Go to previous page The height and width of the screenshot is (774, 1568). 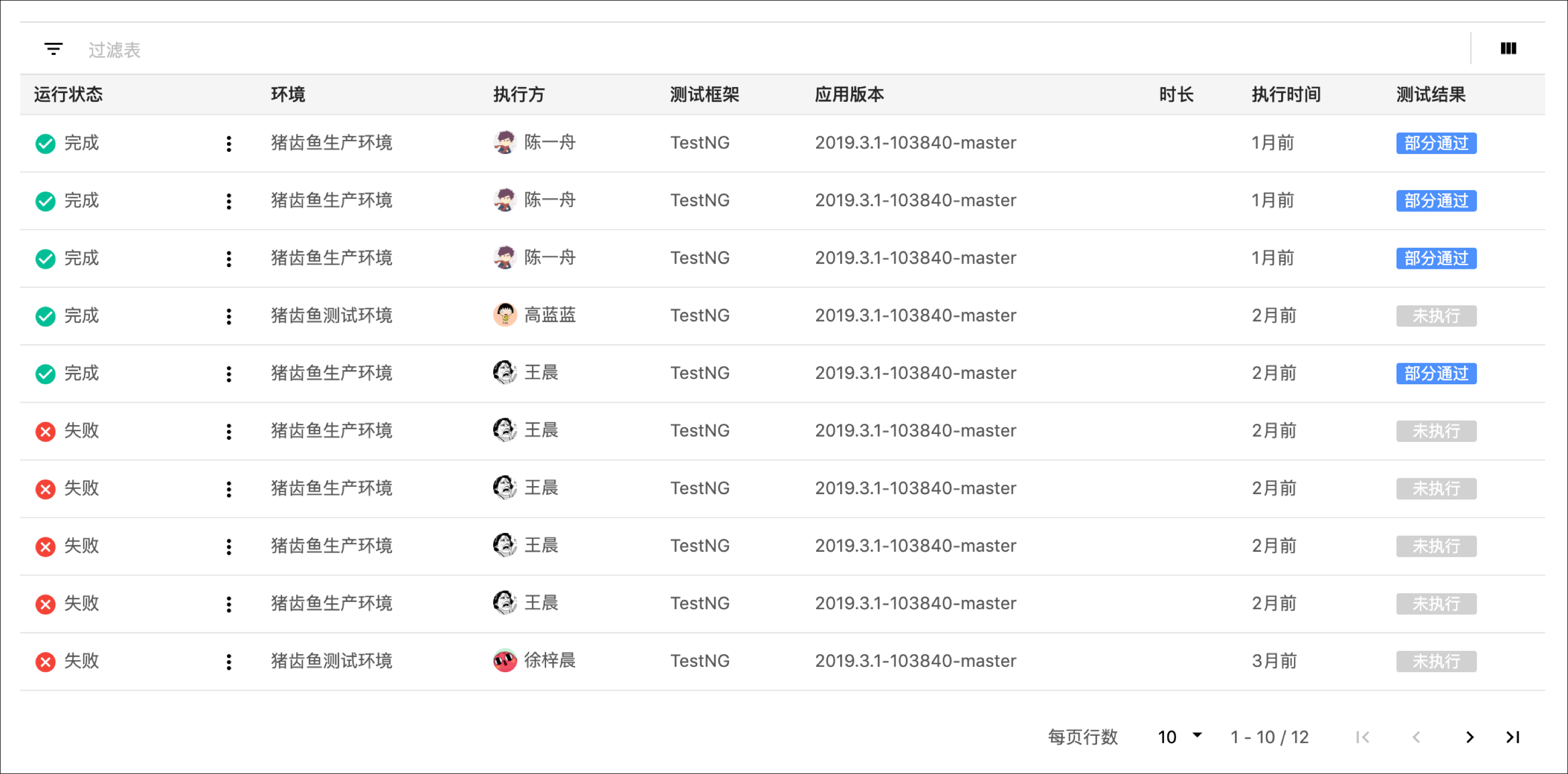[1417, 737]
